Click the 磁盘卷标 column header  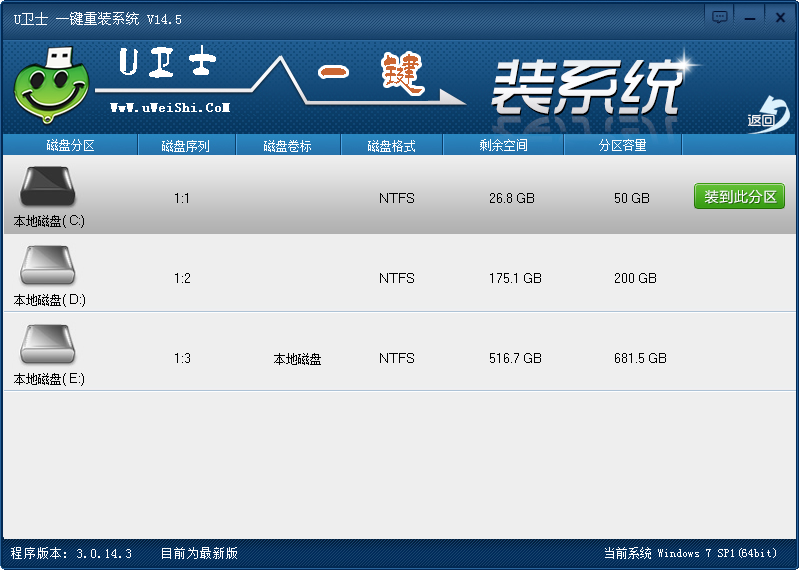pos(288,146)
